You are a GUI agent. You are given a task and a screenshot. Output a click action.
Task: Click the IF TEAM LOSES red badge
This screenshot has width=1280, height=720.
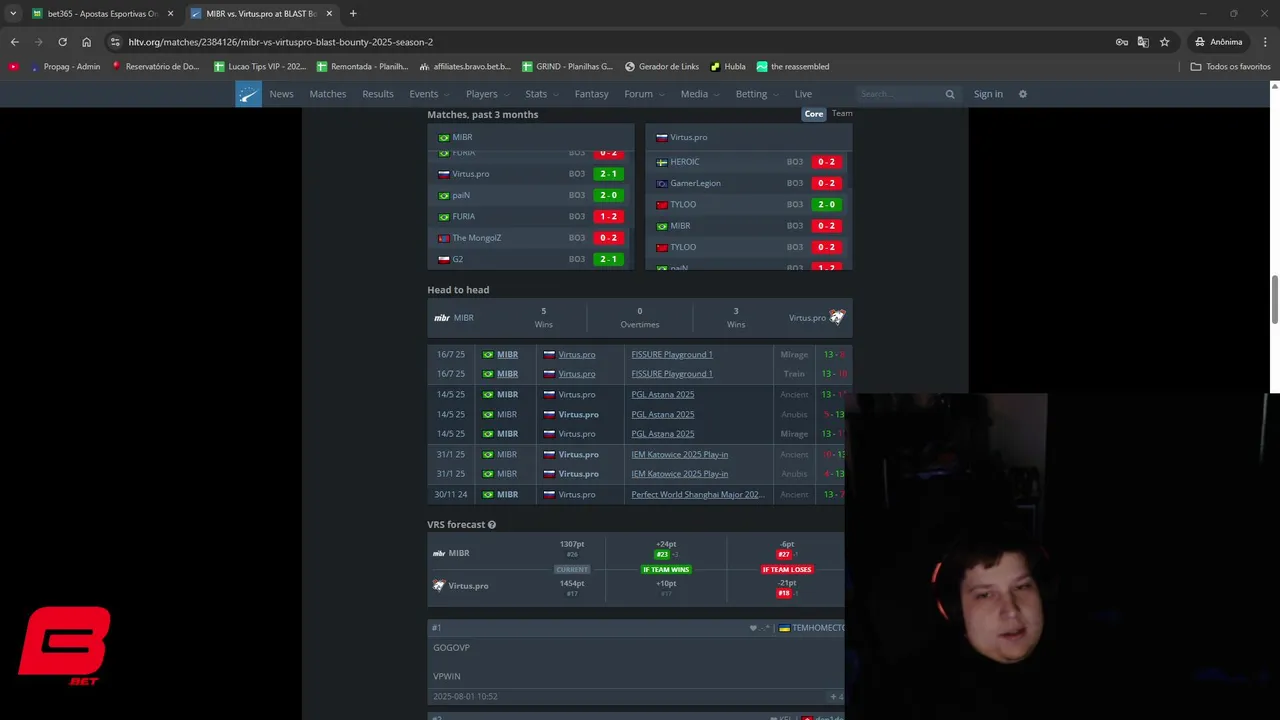click(787, 569)
